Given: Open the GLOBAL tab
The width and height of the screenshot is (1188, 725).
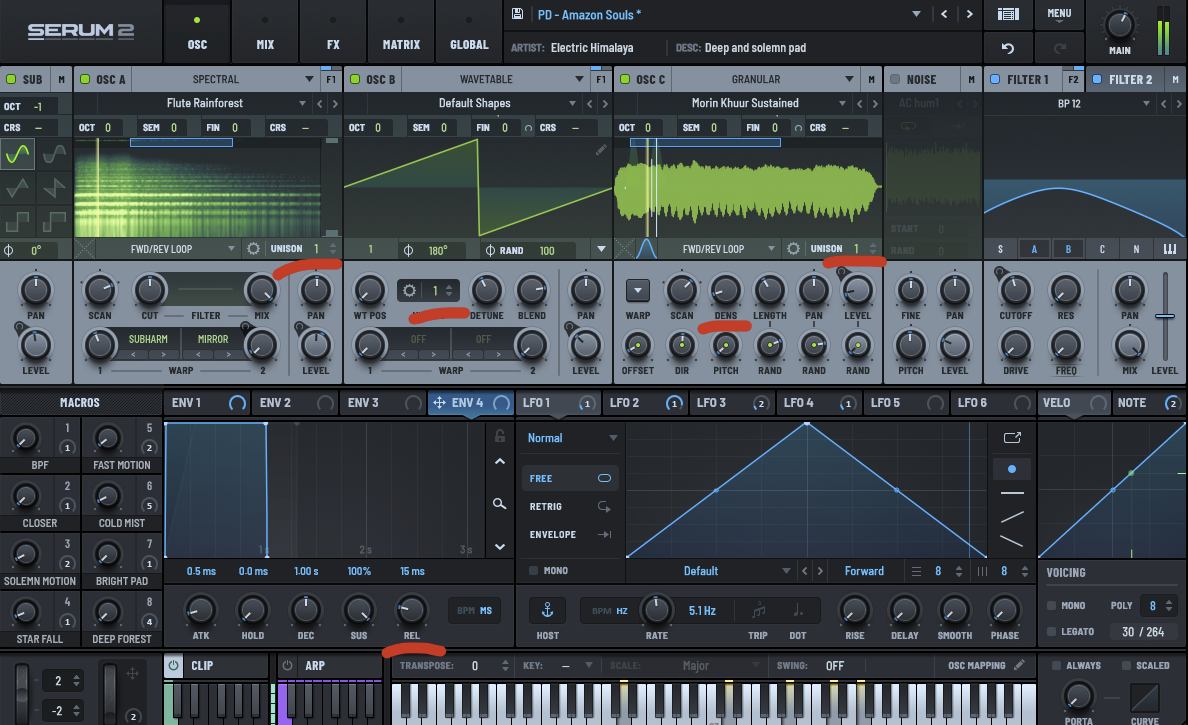Looking at the screenshot, I should 469,31.
